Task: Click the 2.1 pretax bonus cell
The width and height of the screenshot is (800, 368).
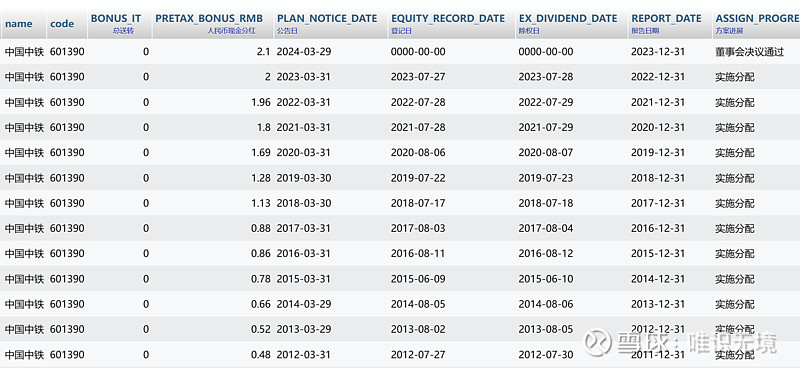Action: [264, 52]
